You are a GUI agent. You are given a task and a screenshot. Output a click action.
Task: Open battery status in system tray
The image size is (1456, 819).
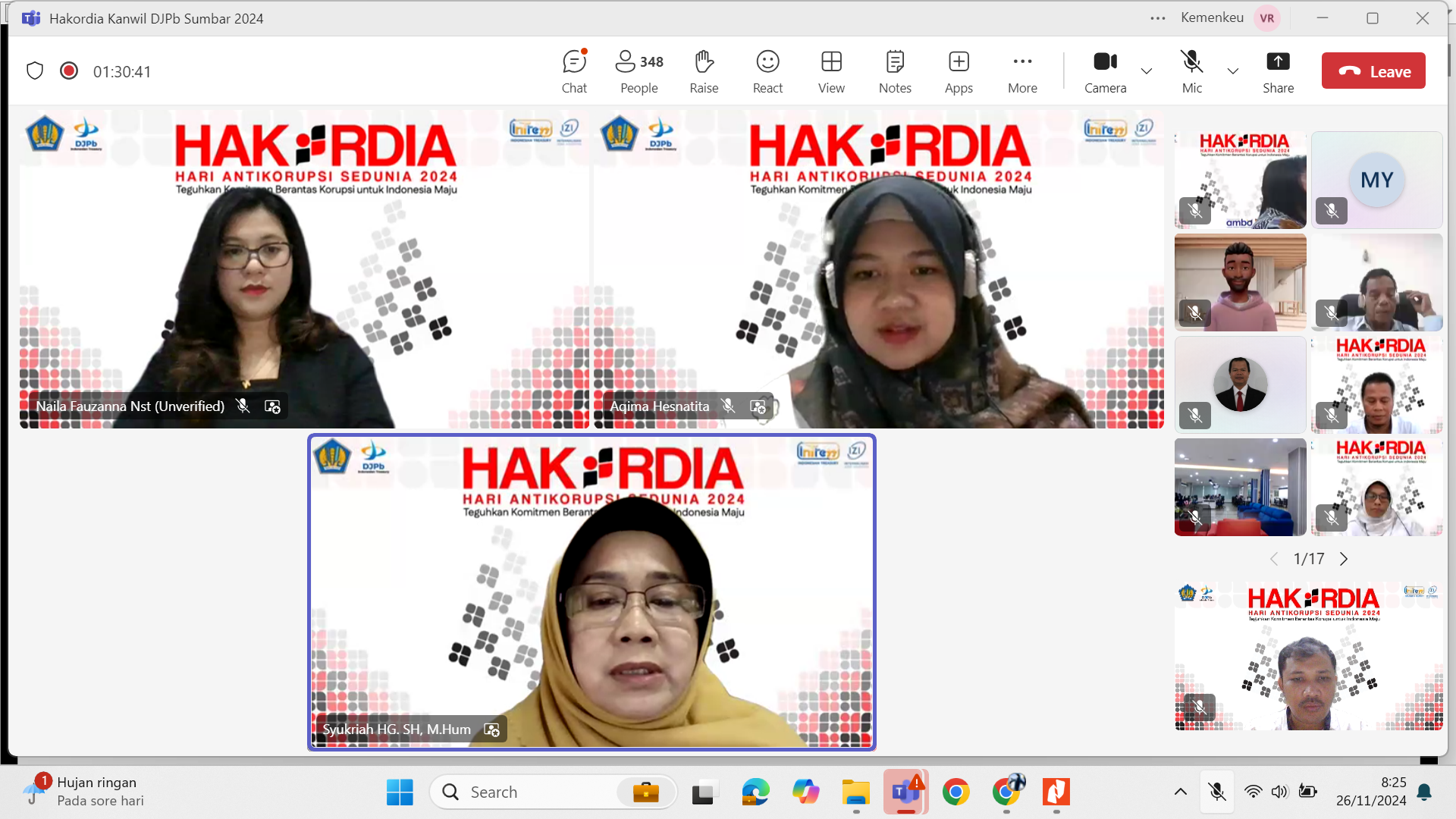[x=1307, y=792]
